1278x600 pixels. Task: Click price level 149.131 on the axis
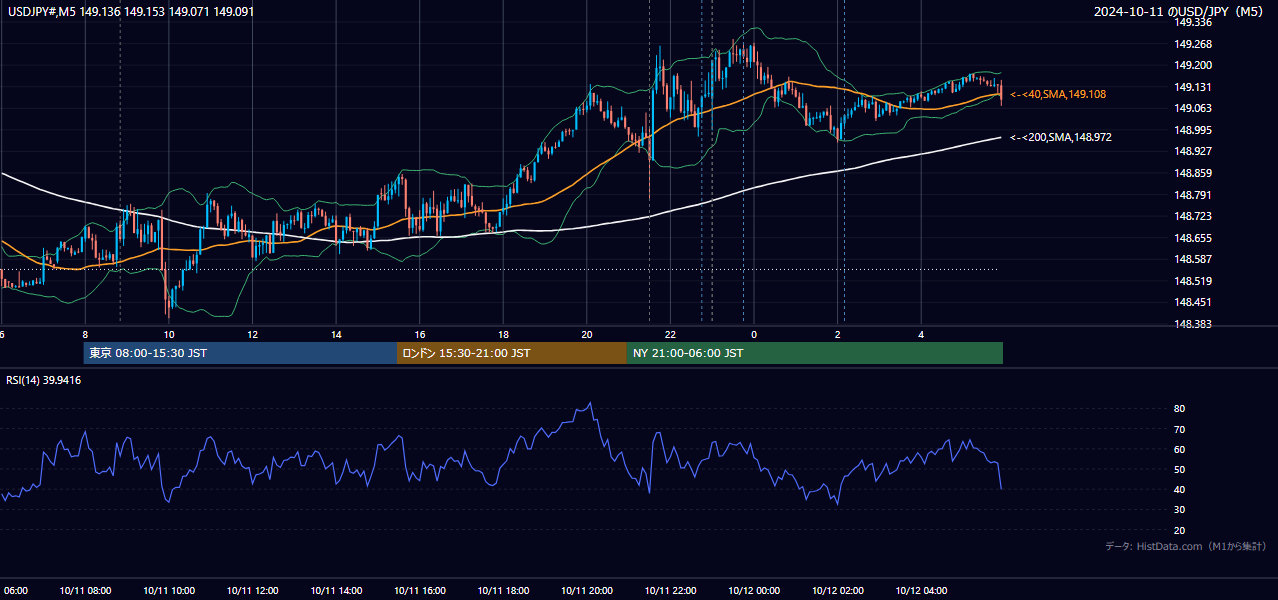pos(1193,87)
